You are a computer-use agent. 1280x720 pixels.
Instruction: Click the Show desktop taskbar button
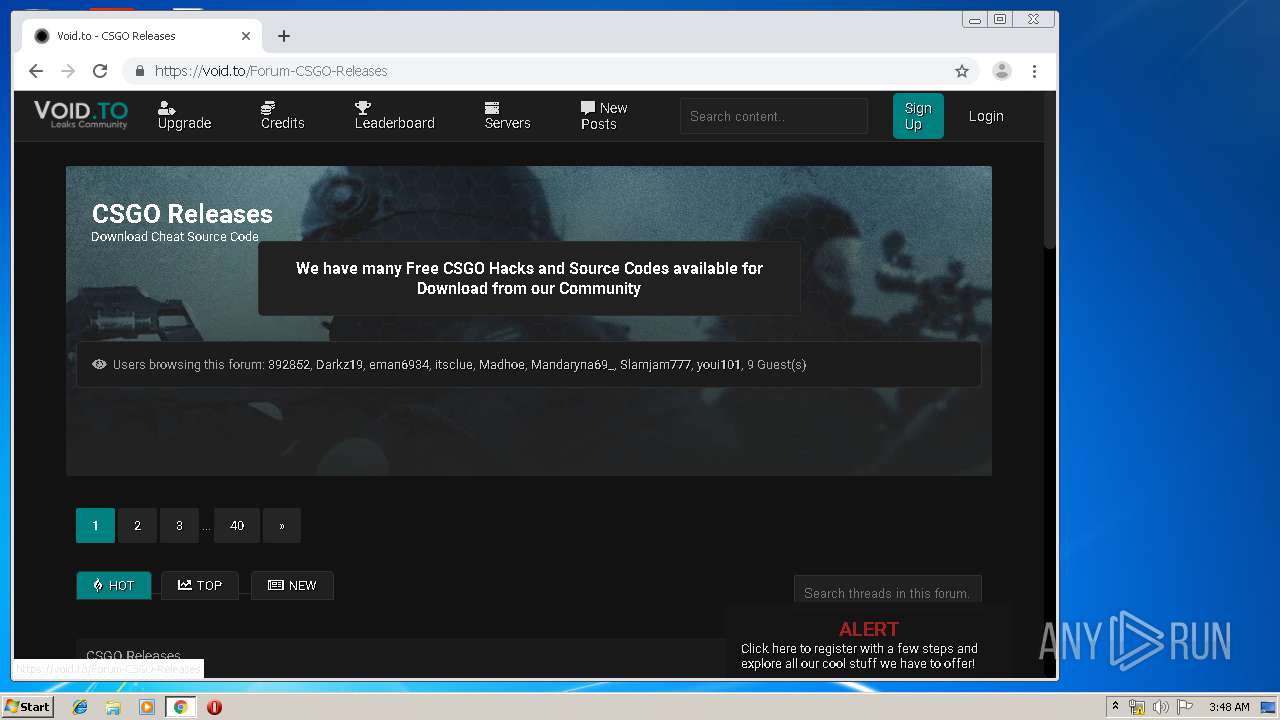tap(1270, 707)
